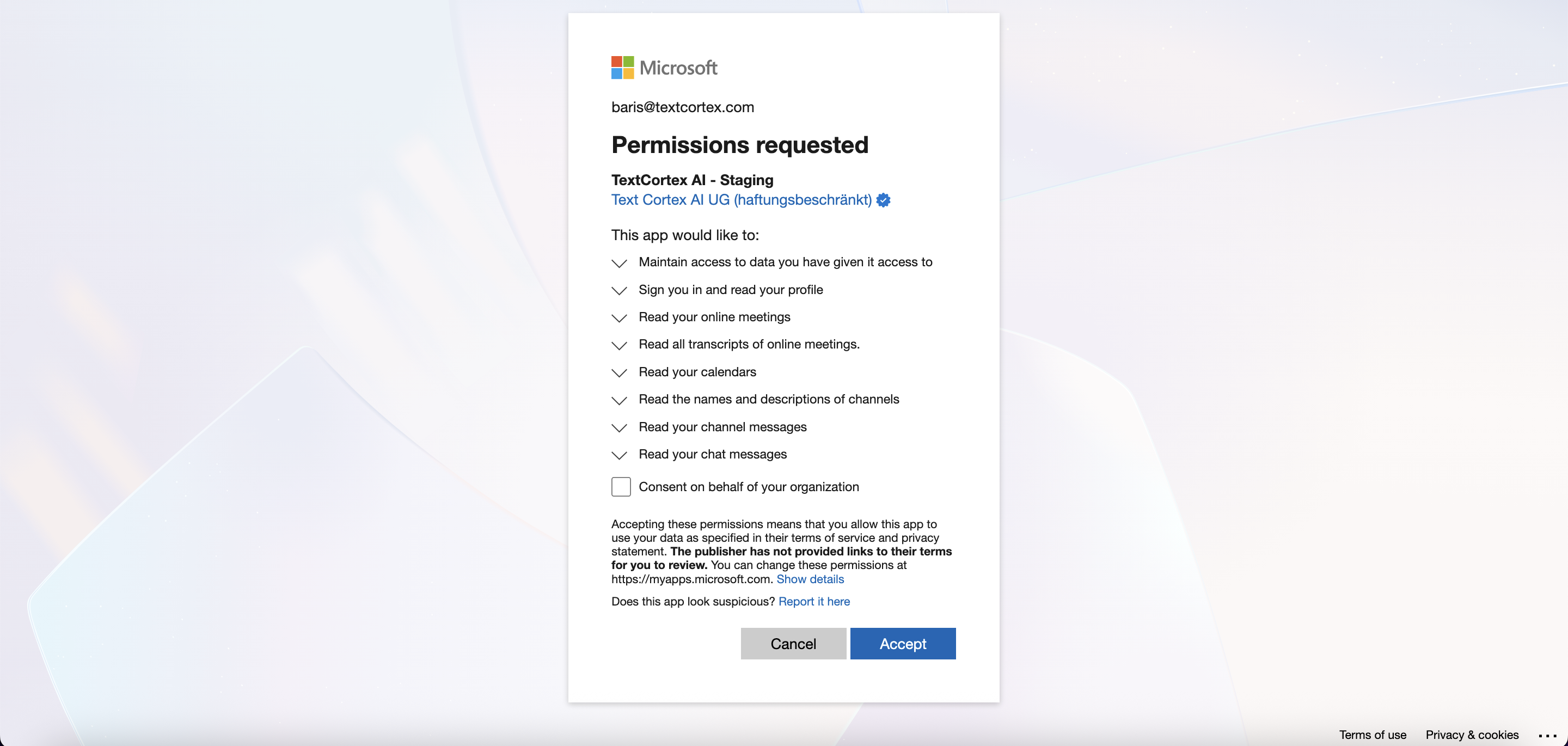This screenshot has height=746, width=1568.
Task: Click the Microsoft logo
Action: (x=664, y=68)
